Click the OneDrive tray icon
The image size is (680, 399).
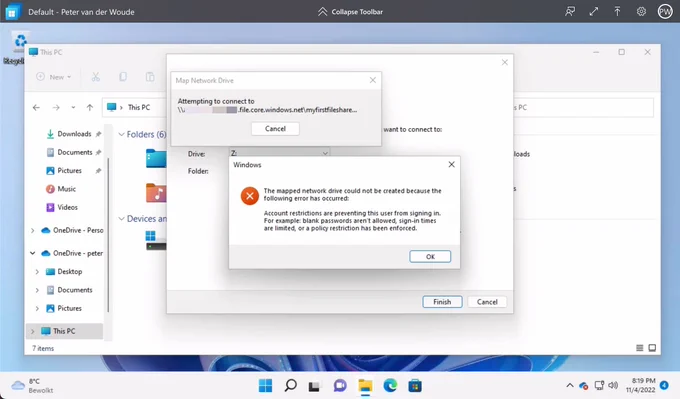[584, 385]
